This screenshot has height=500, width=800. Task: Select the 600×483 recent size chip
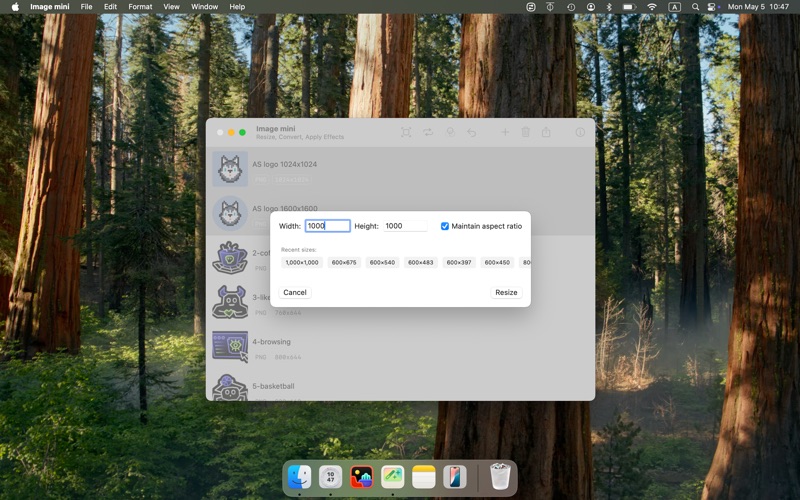(420, 262)
